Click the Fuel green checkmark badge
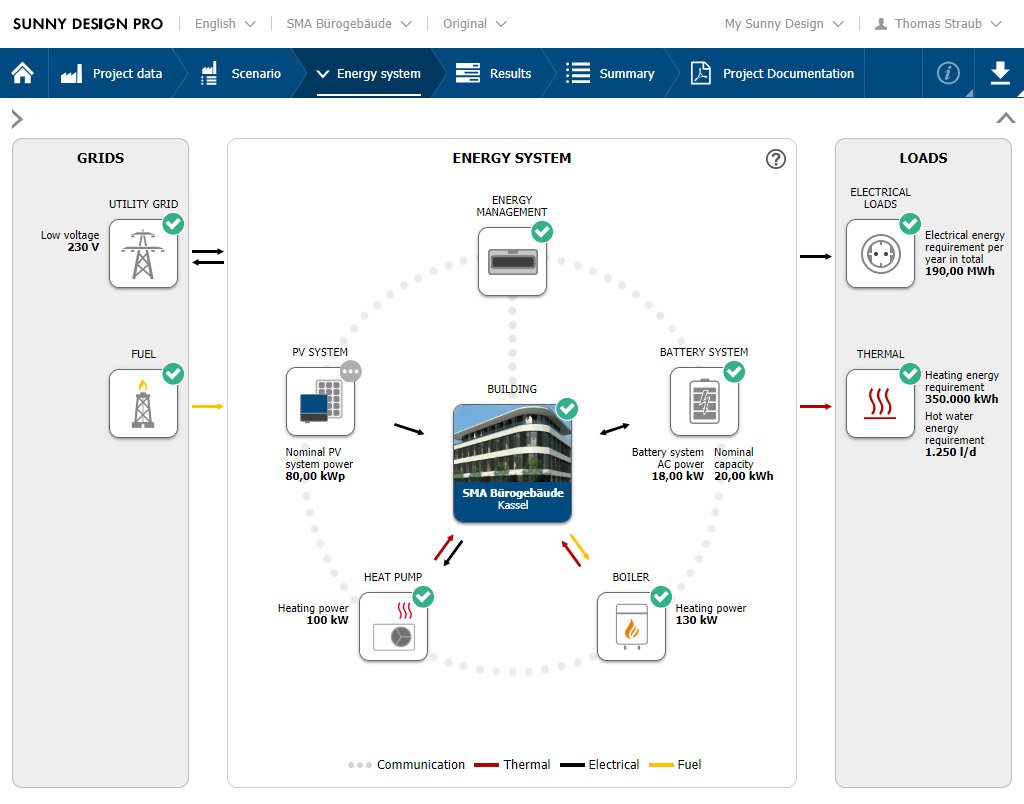 (x=173, y=374)
